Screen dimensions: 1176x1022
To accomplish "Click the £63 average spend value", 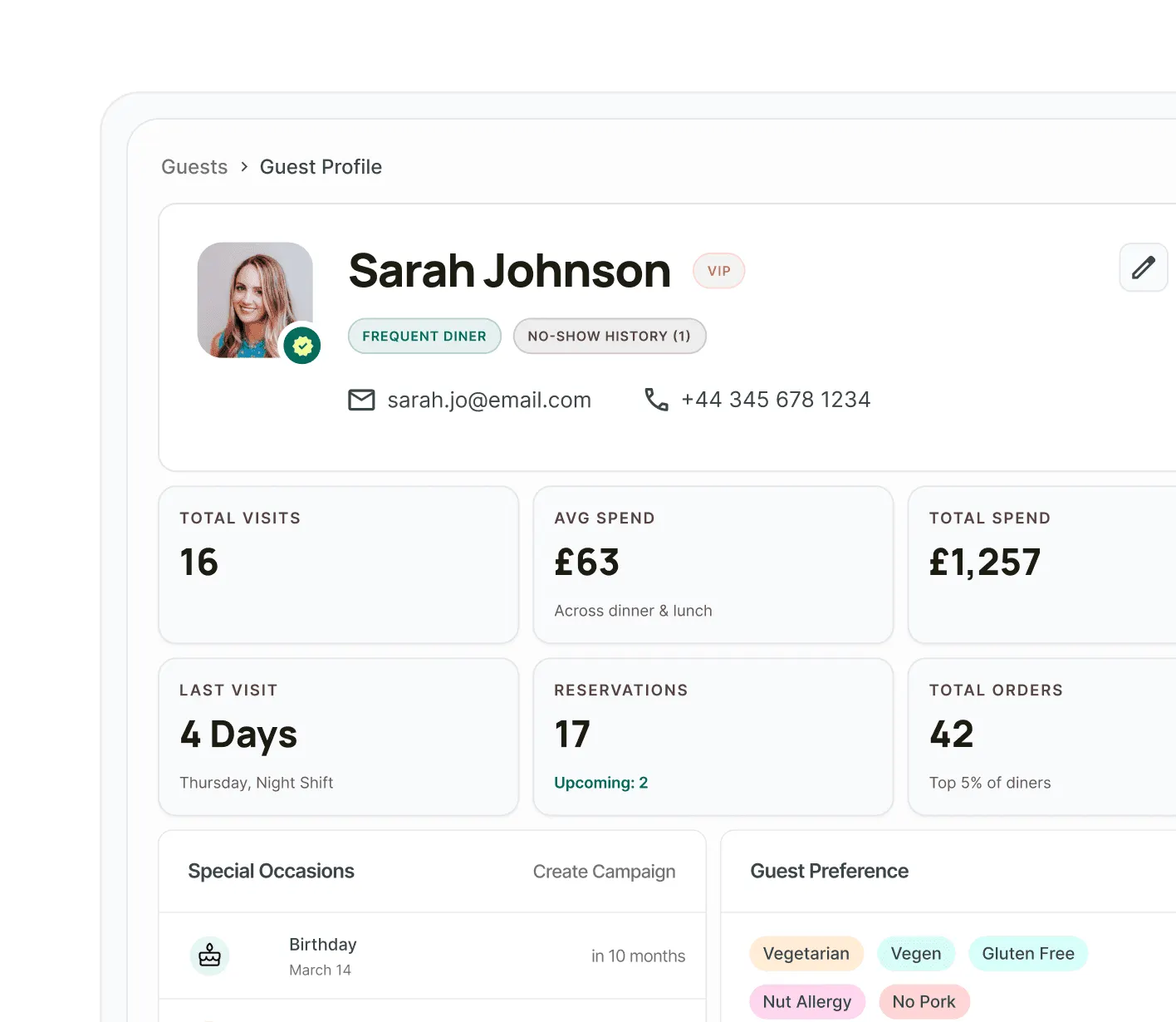I will click(x=586, y=563).
